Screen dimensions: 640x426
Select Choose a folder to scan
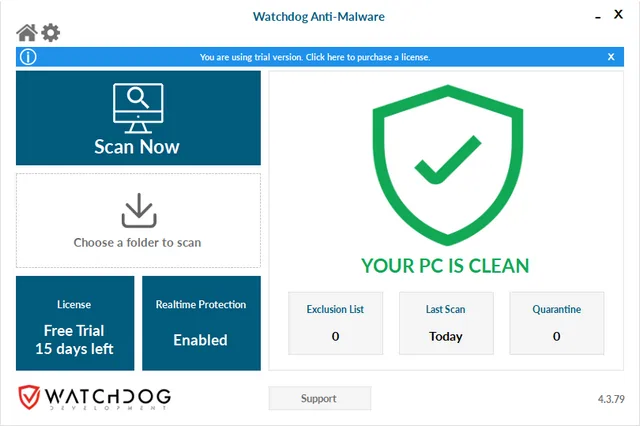[x=138, y=220]
